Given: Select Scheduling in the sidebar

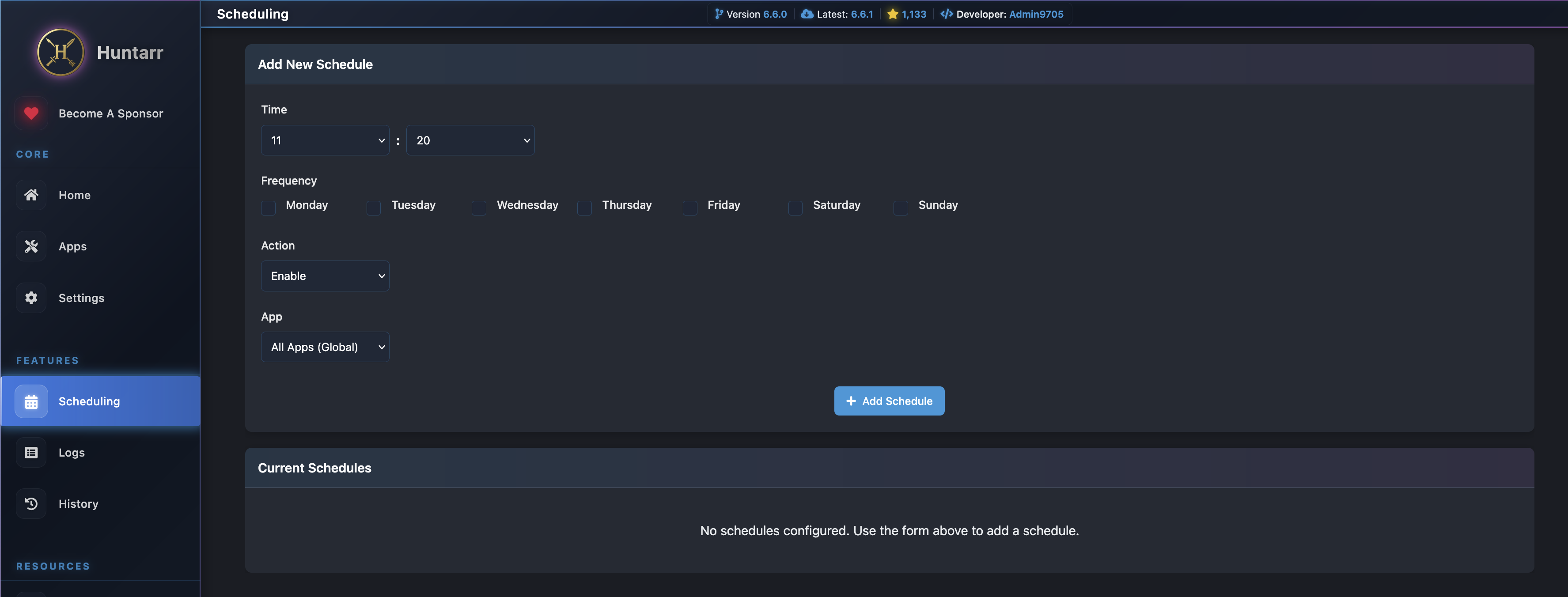Looking at the screenshot, I should (x=100, y=401).
